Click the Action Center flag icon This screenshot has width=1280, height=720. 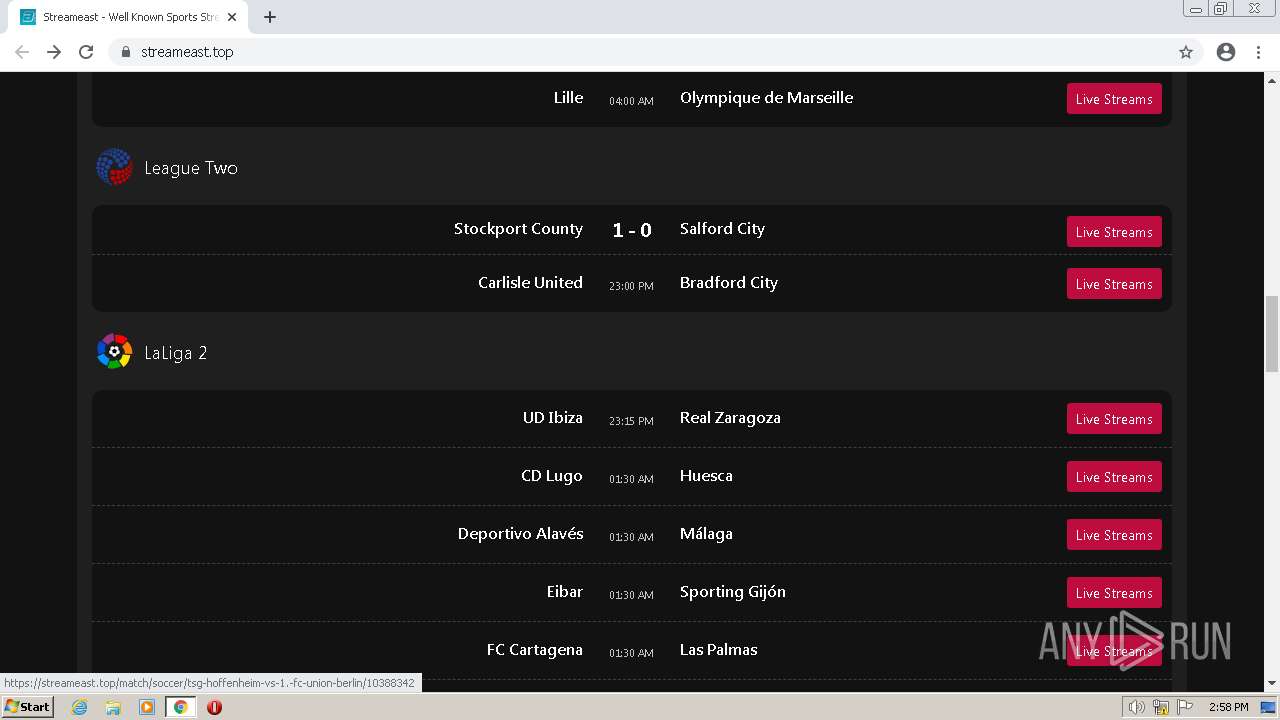tap(1185, 707)
